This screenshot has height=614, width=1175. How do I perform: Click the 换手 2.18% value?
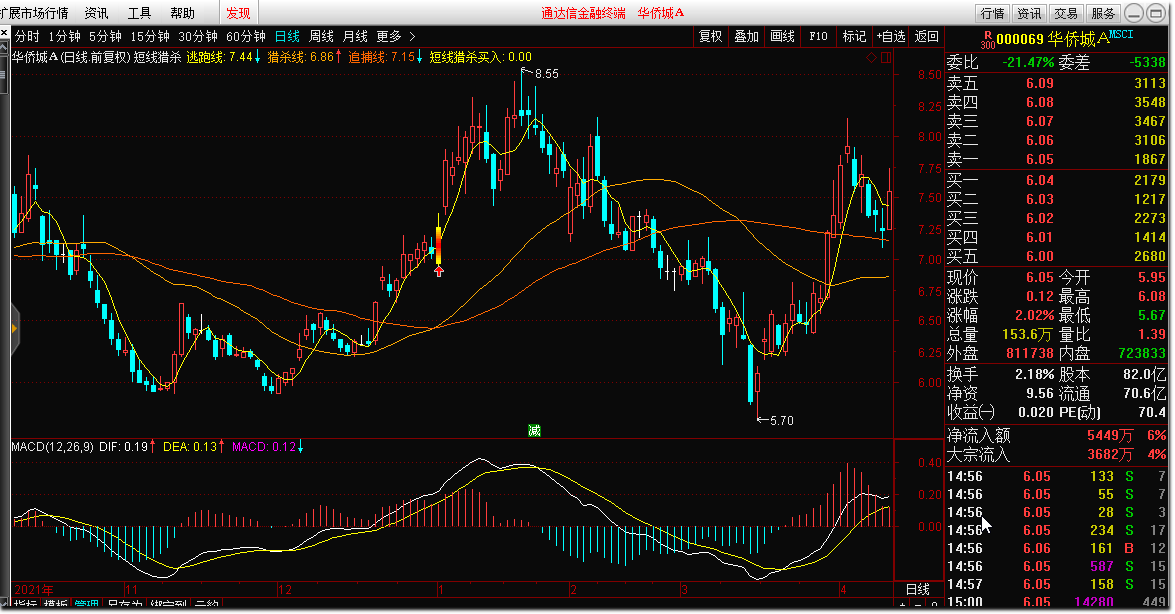(x=1034, y=374)
